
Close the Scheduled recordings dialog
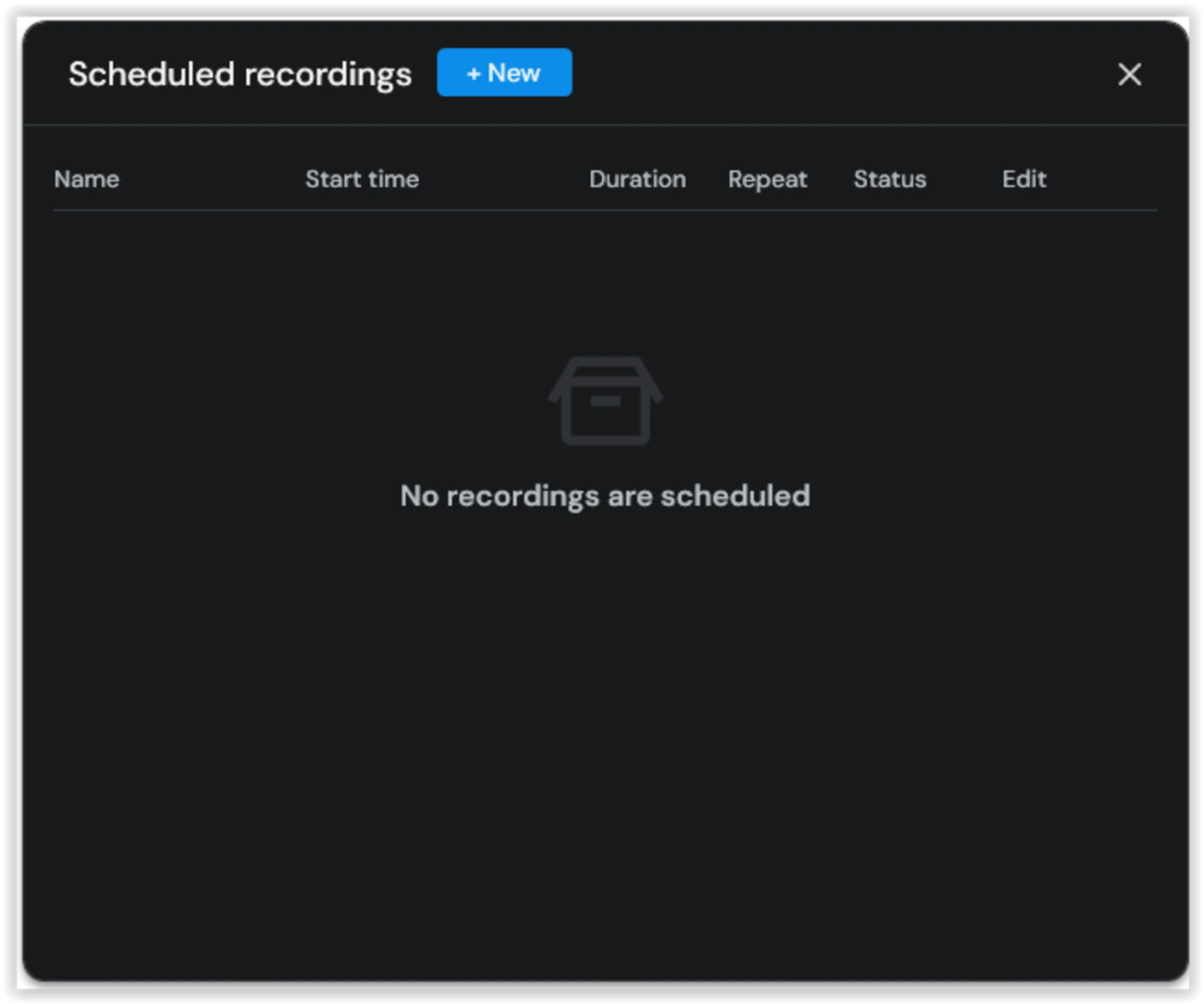pyautogui.click(x=1129, y=74)
